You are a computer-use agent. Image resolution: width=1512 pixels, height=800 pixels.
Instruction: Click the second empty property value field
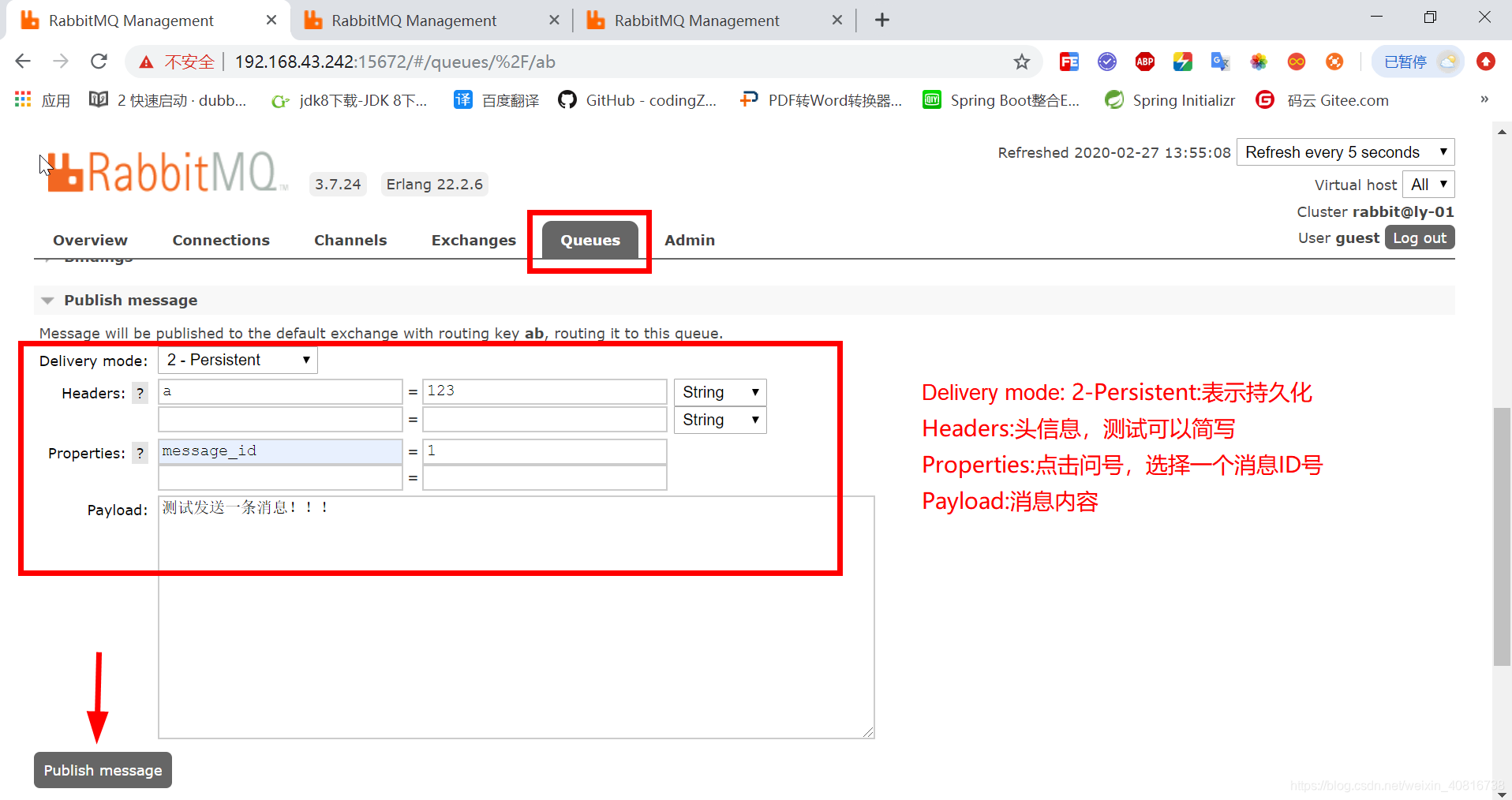[545, 478]
